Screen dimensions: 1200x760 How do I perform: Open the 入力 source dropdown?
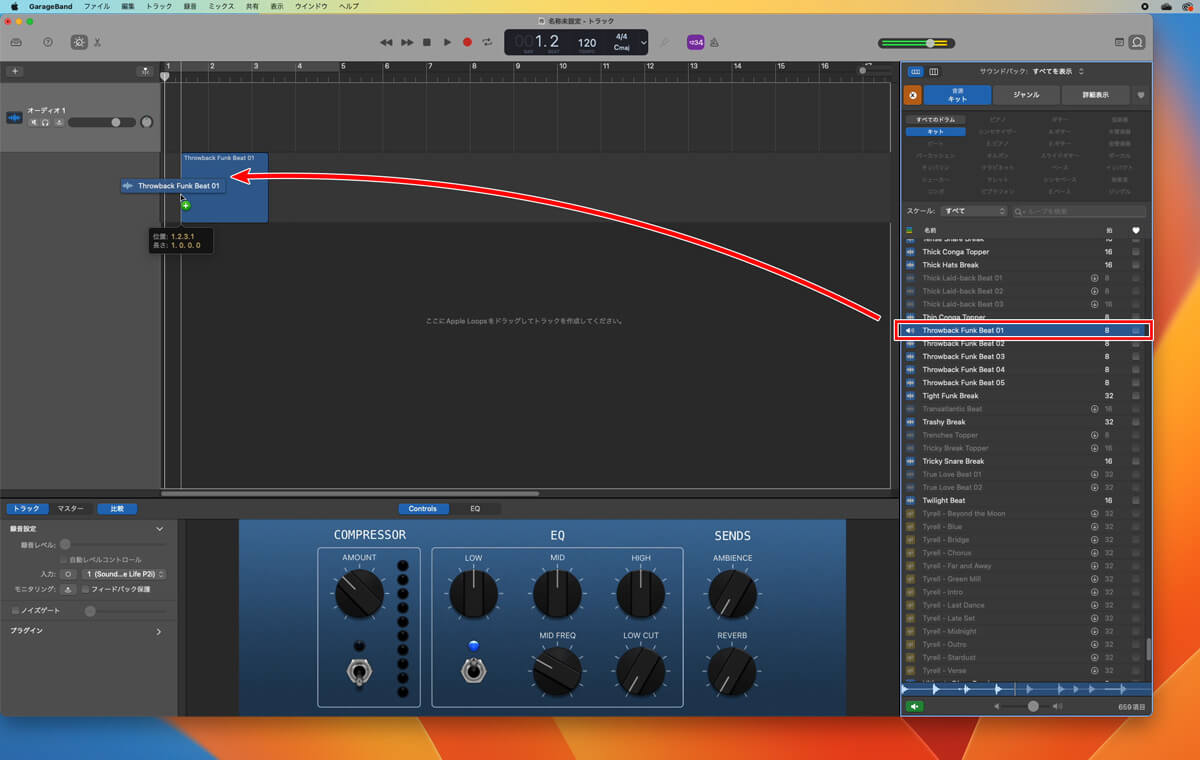click(x=123, y=574)
